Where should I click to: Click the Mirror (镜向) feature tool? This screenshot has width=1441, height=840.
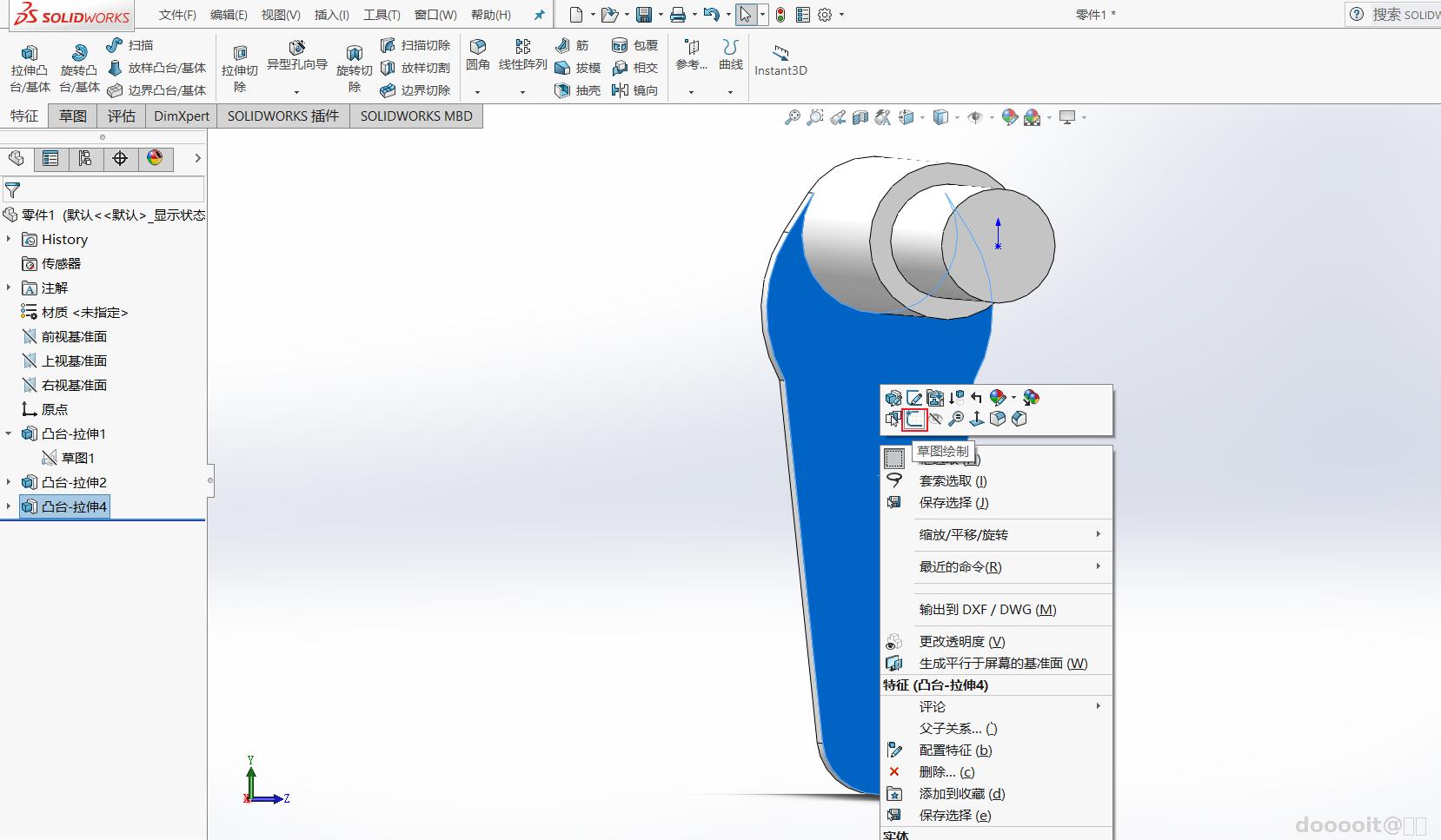tap(621, 90)
